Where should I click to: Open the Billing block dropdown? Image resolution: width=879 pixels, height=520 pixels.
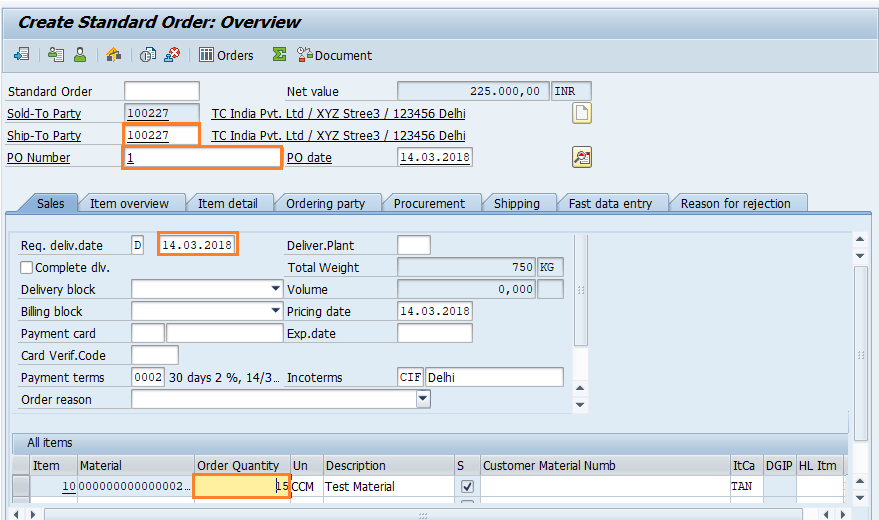(x=276, y=311)
